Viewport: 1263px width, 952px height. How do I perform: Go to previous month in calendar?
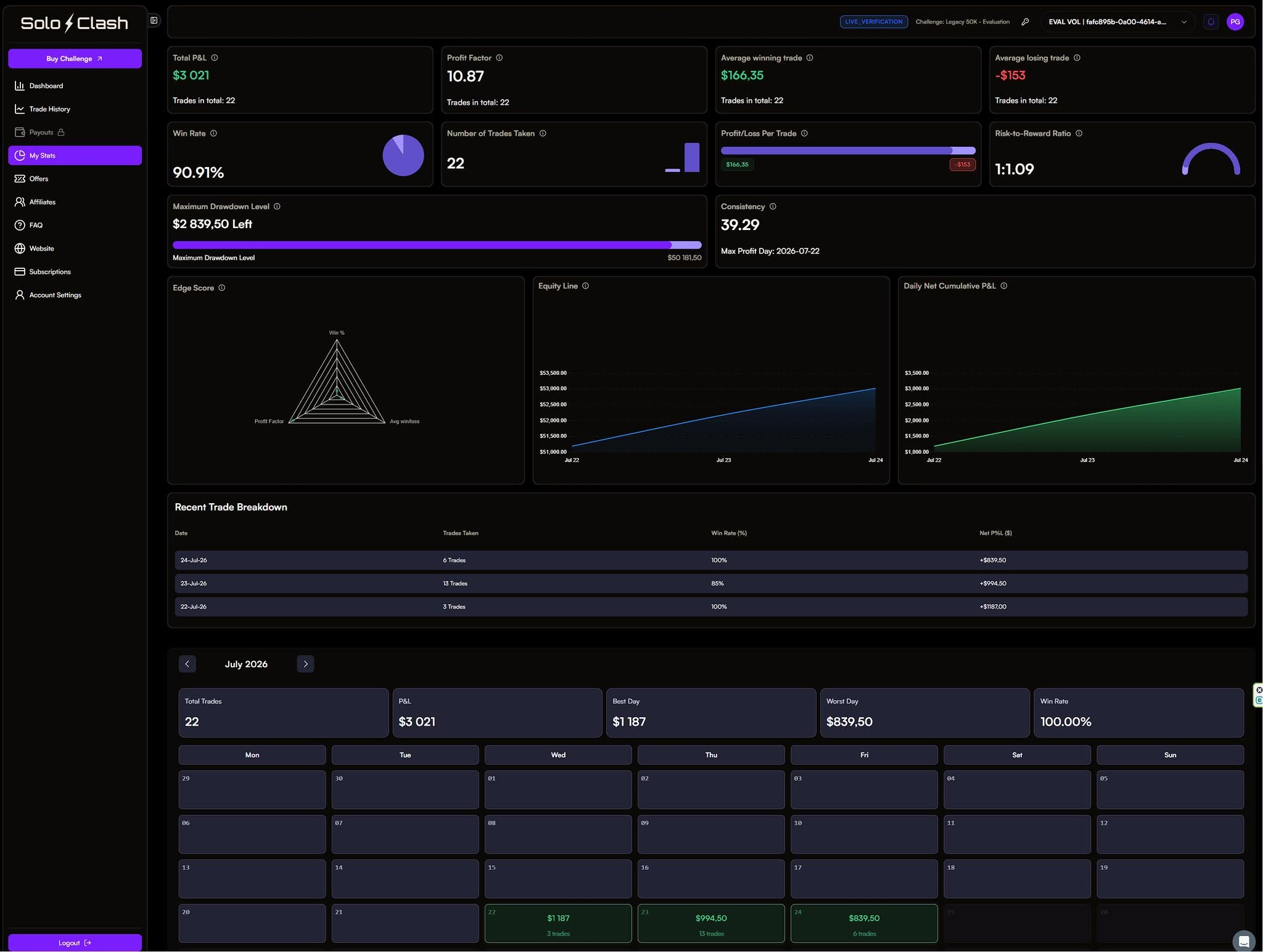187,664
